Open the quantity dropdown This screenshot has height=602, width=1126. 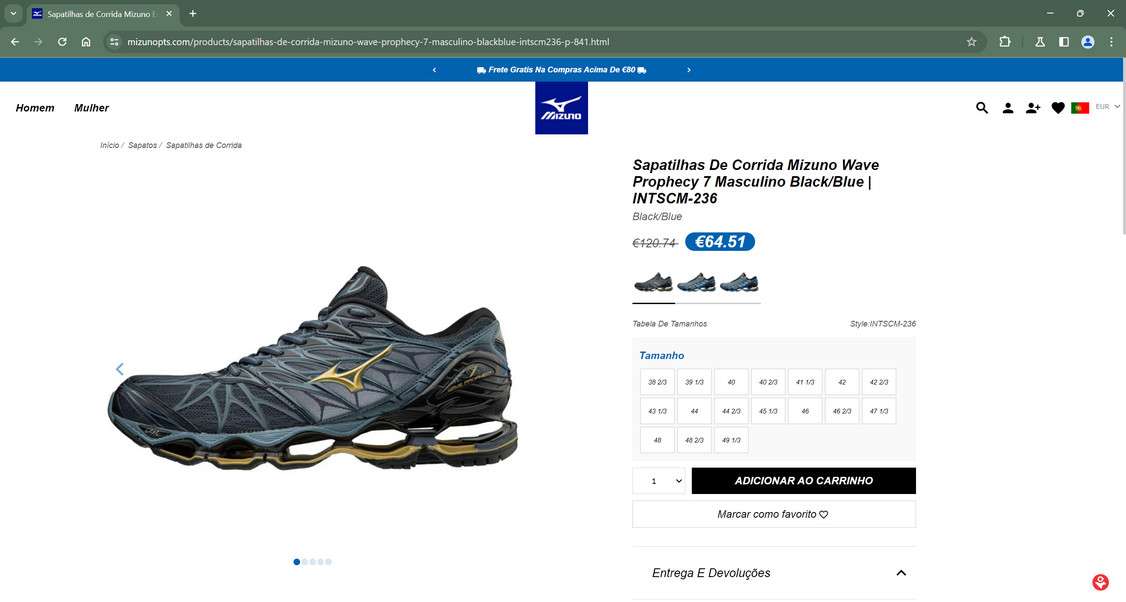(659, 481)
